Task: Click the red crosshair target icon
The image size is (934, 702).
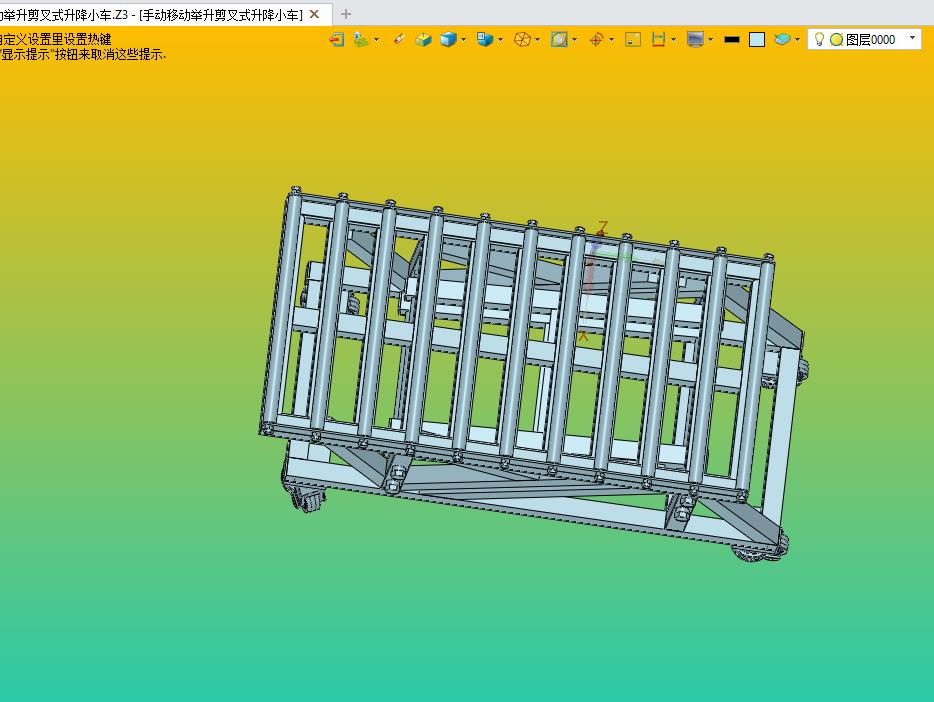Action: click(x=596, y=39)
